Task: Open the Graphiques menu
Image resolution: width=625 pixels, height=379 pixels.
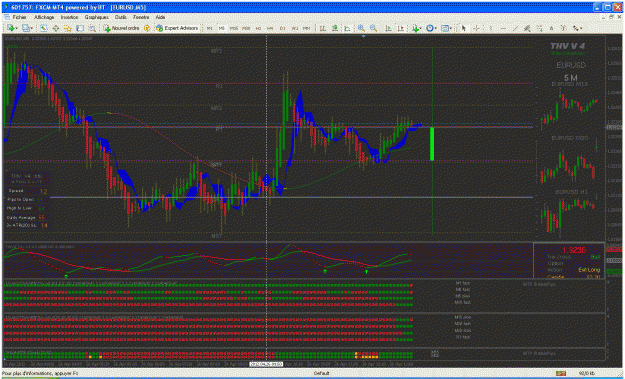Action: pyautogui.click(x=96, y=18)
